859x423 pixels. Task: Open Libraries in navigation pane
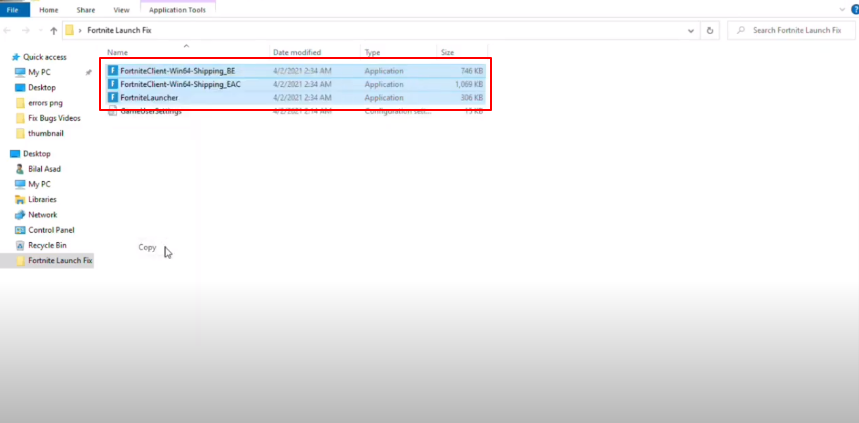pyautogui.click(x=42, y=199)
